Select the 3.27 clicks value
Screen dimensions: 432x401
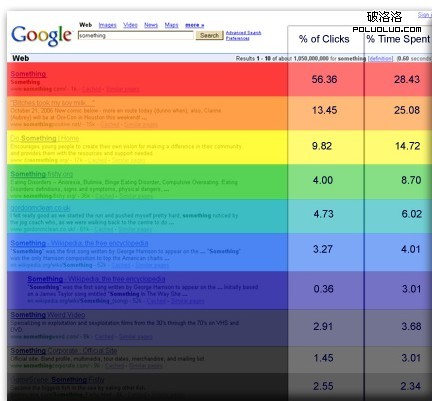coord(323,249)
